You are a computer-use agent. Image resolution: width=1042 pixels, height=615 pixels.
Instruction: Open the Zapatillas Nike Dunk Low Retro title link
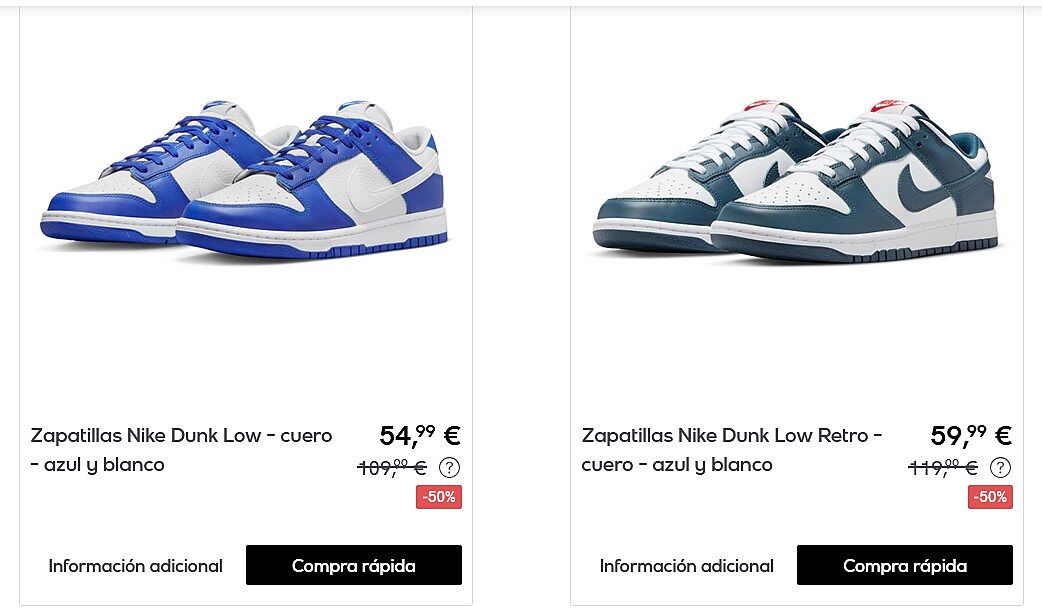732,450
